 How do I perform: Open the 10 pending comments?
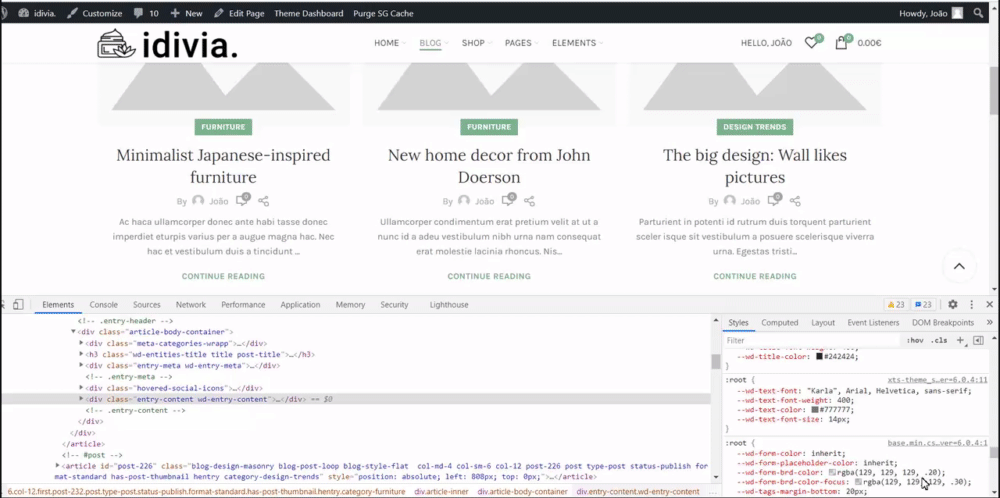tap(146, 13)
